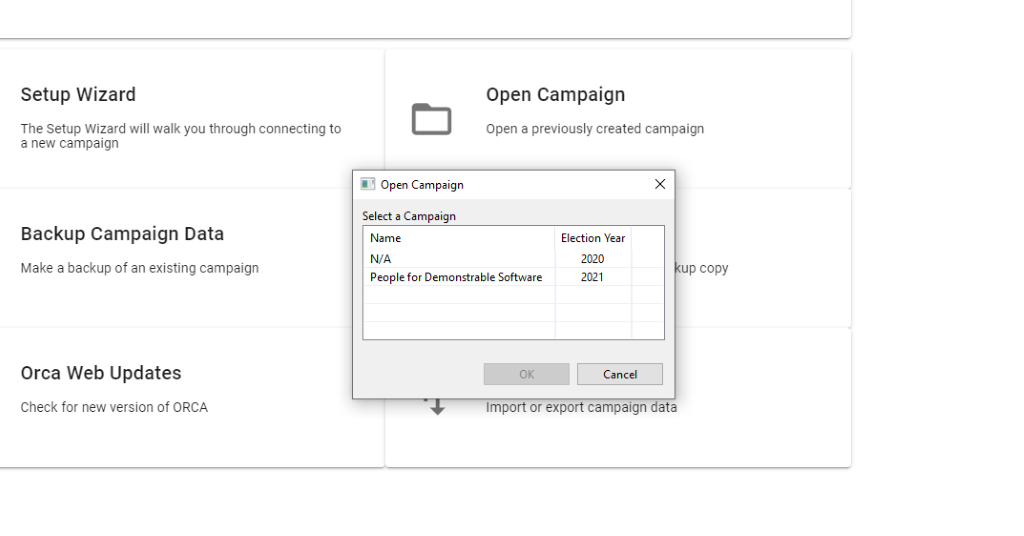Click the Open Campaign card heading
Viewport: 1024px width, 536px height.
(555, 95)
